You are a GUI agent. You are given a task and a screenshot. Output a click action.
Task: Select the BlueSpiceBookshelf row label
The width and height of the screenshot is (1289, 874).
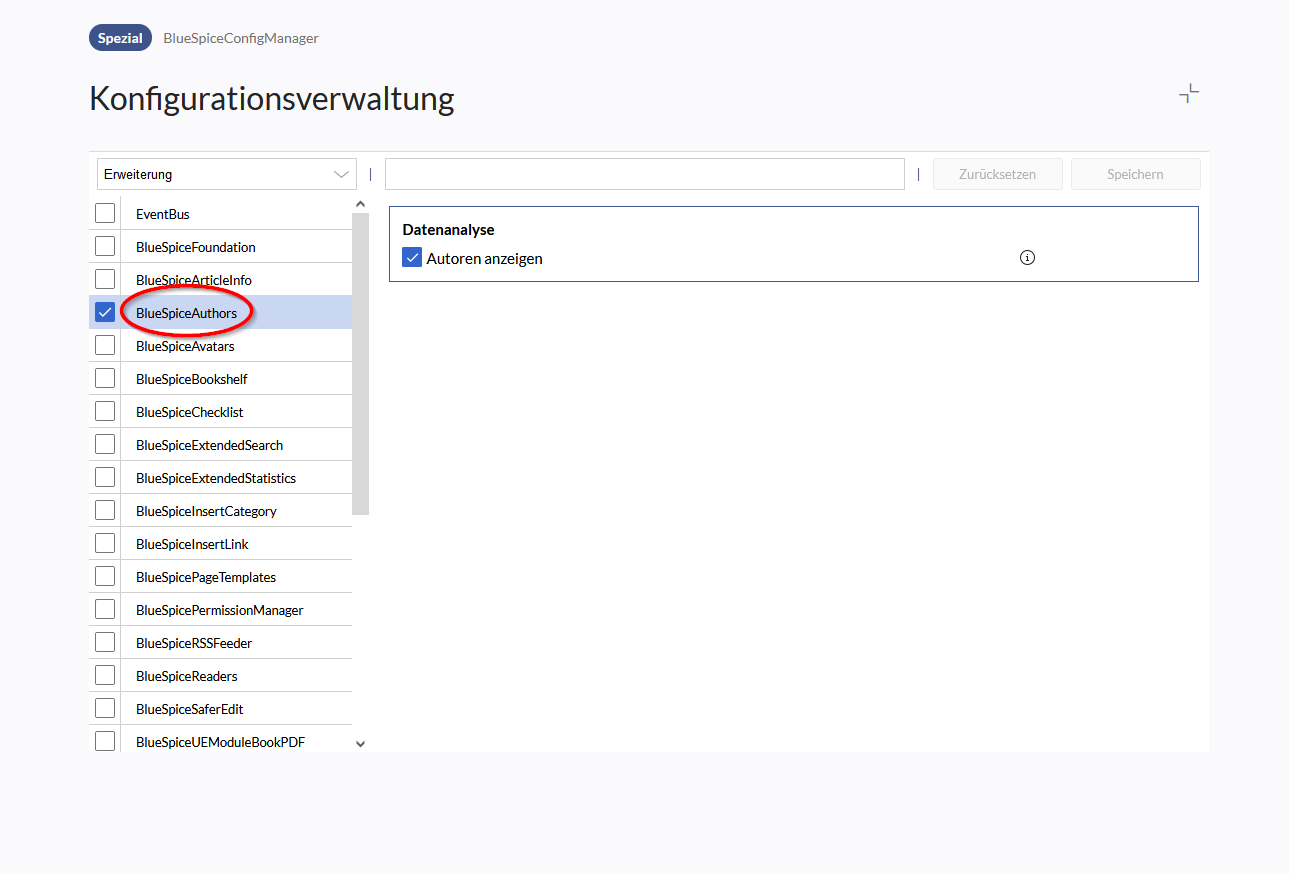pos(192,379)
